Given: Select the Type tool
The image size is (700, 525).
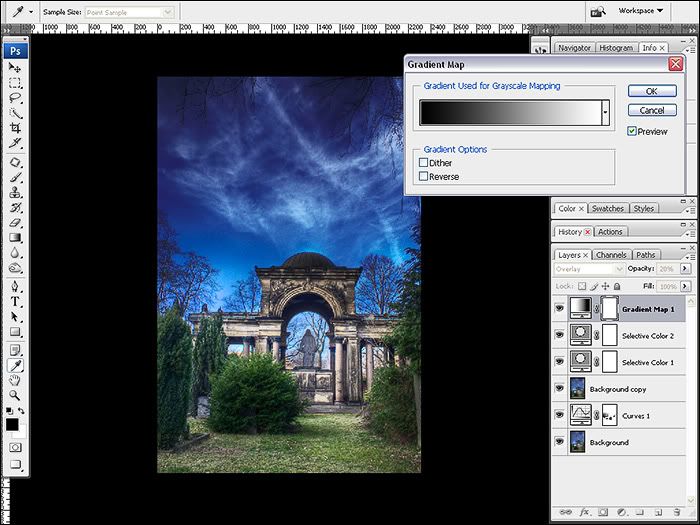Looking at the screenshot, I should point(15,301).
